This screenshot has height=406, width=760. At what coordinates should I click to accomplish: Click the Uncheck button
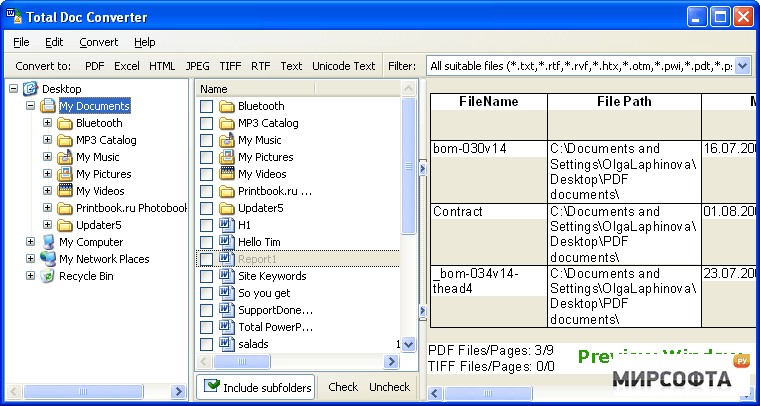389,387
